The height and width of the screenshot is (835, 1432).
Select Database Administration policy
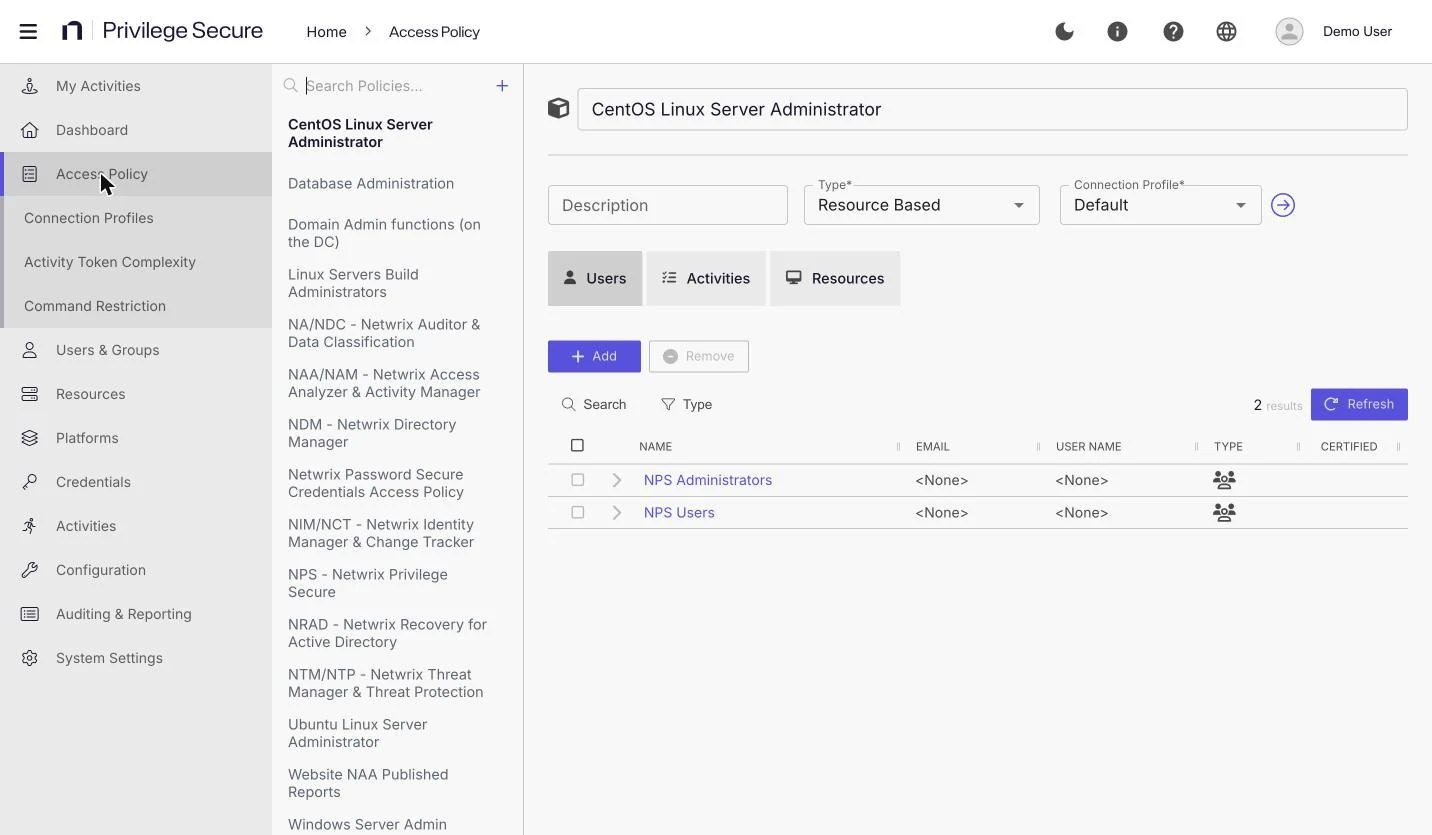point(371,184)
